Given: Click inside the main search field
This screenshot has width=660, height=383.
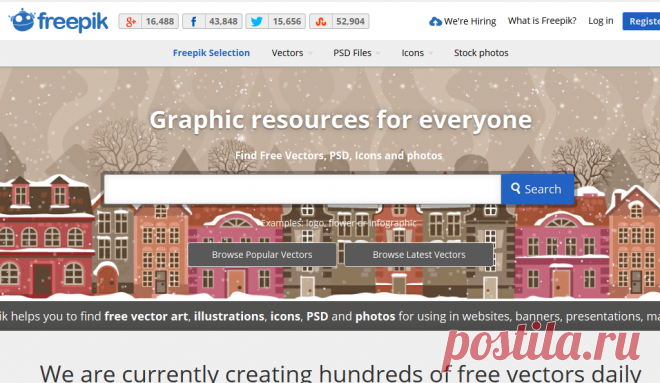Looking at the screenshot, I should pyautogui.click(x=303, y=189).
